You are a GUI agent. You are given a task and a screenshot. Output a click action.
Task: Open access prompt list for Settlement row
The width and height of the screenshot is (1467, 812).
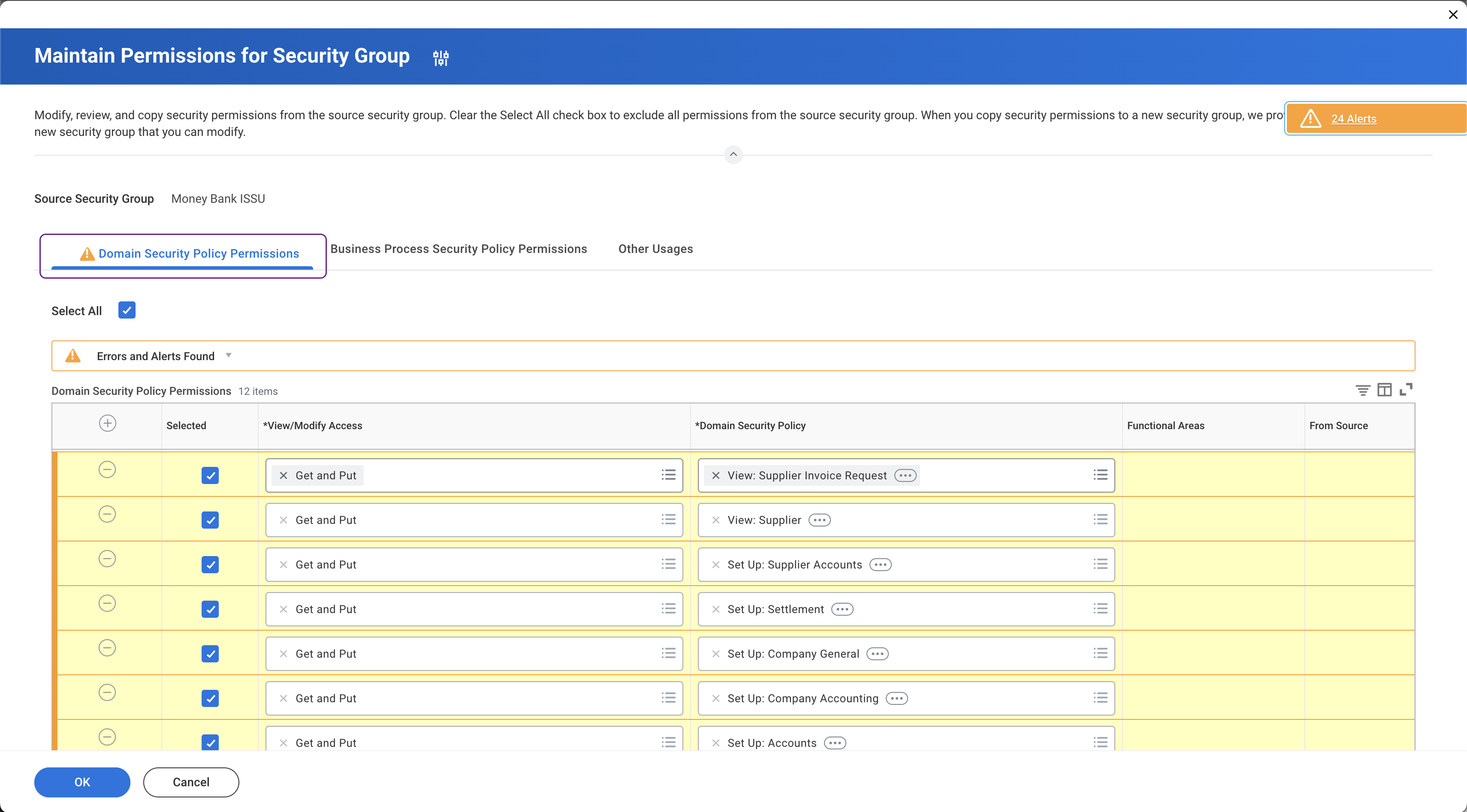669,609
